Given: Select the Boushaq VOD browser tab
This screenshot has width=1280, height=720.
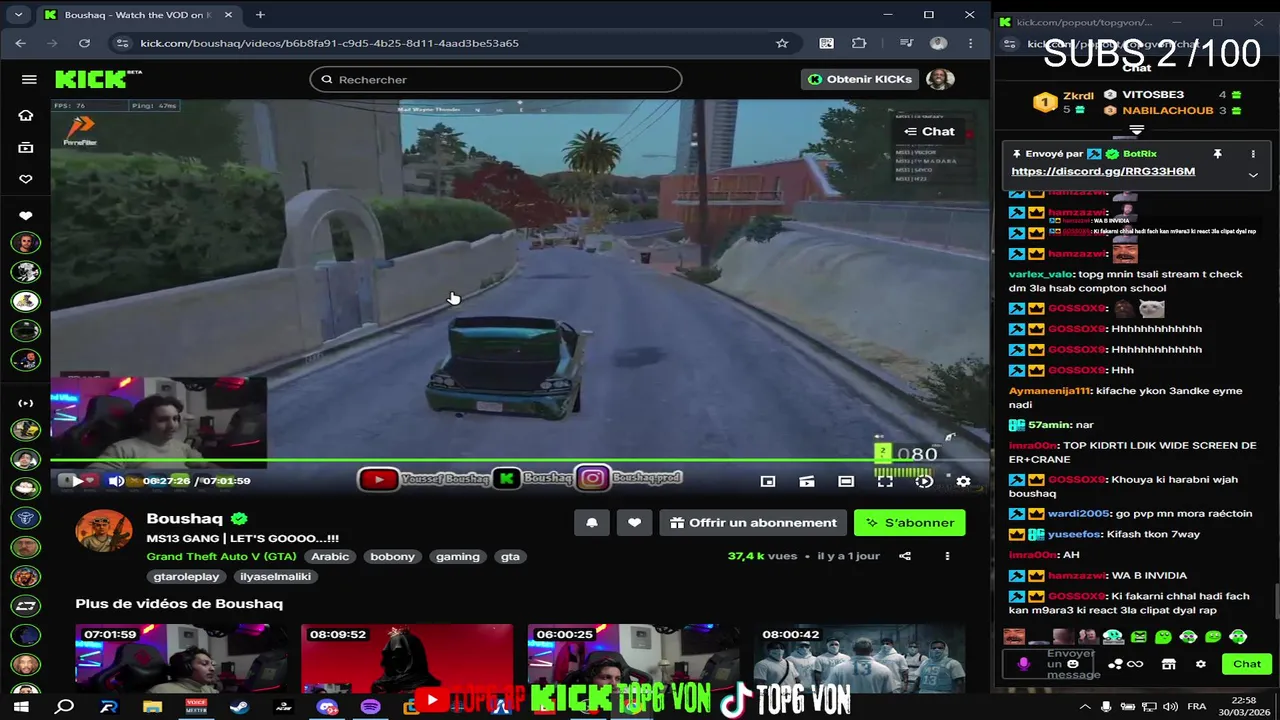Looking at the screenshot, I should click(138, 15).
